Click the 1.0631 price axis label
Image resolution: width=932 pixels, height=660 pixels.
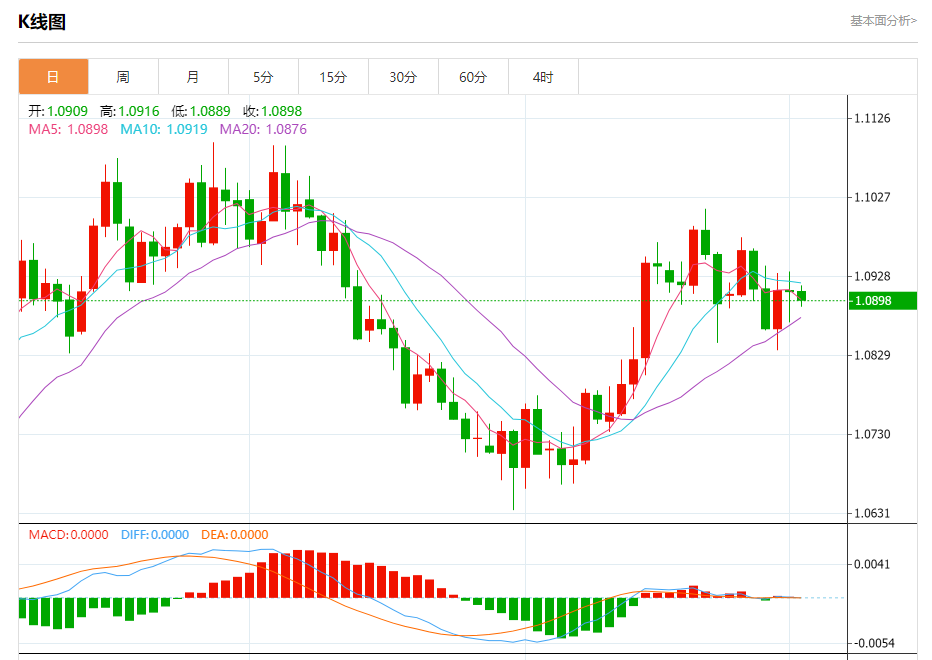pos(872,514)
